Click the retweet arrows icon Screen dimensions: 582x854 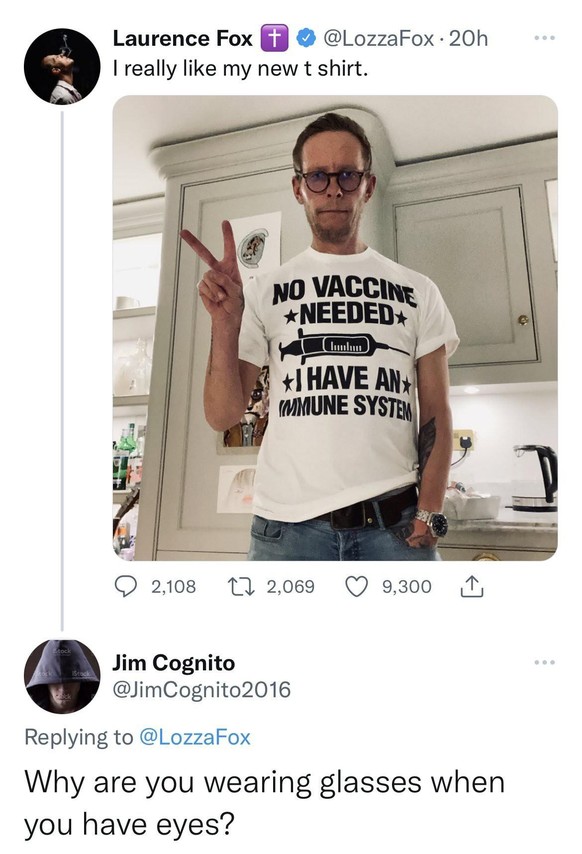click(240, 587)
